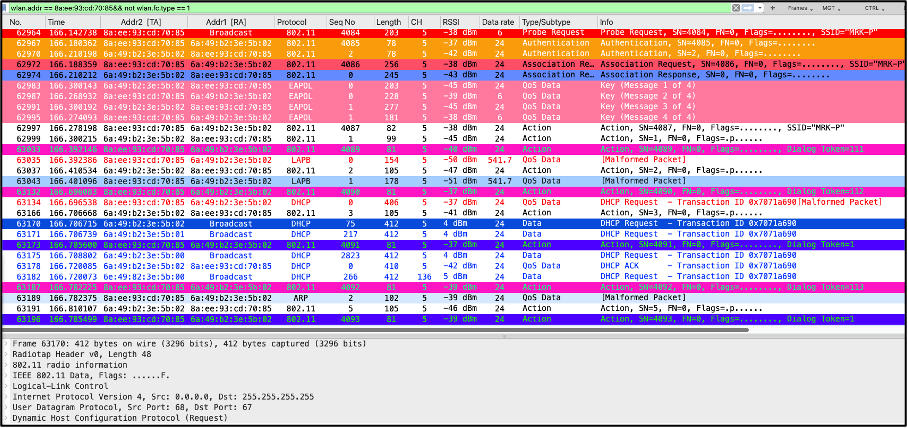Image resolution: width=908 pixels, height=428 pixels.
Task: Expand the User Datagram Protocol section
Action: [x=4, y=406]
